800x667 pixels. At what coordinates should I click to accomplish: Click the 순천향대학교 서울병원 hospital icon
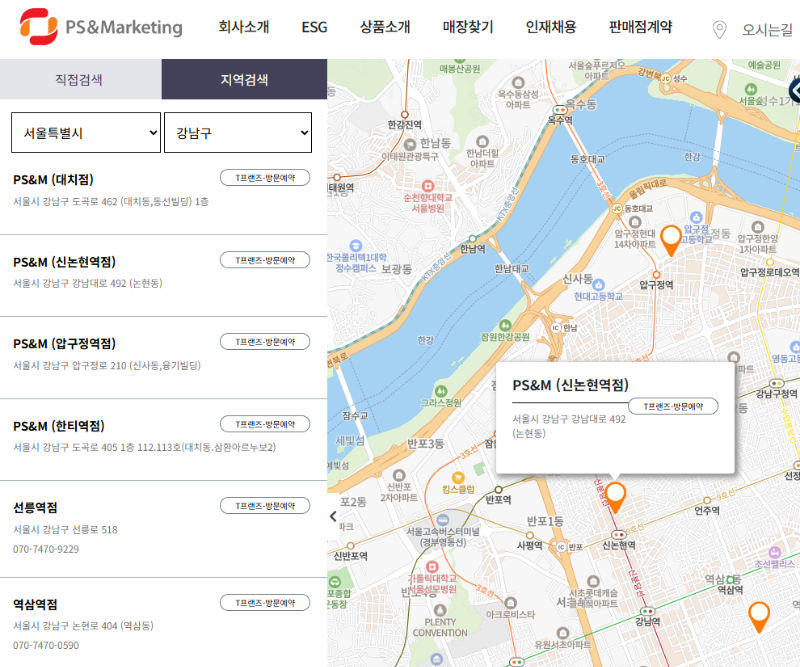(x=428, y=186)
